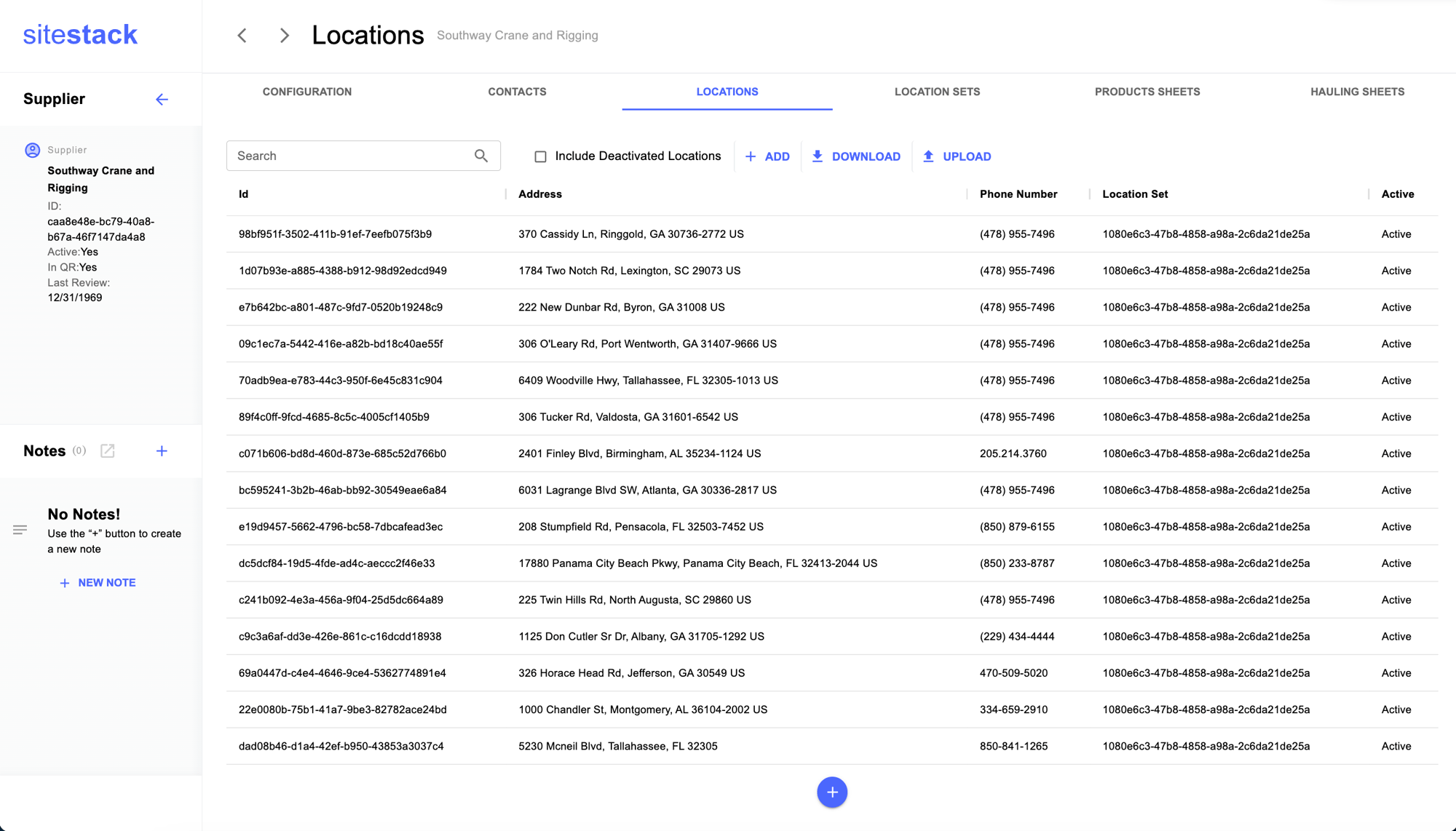Sort by the Phone Number column header
The width and height of the screenshot is (1456, 831).
point(1018,194)
